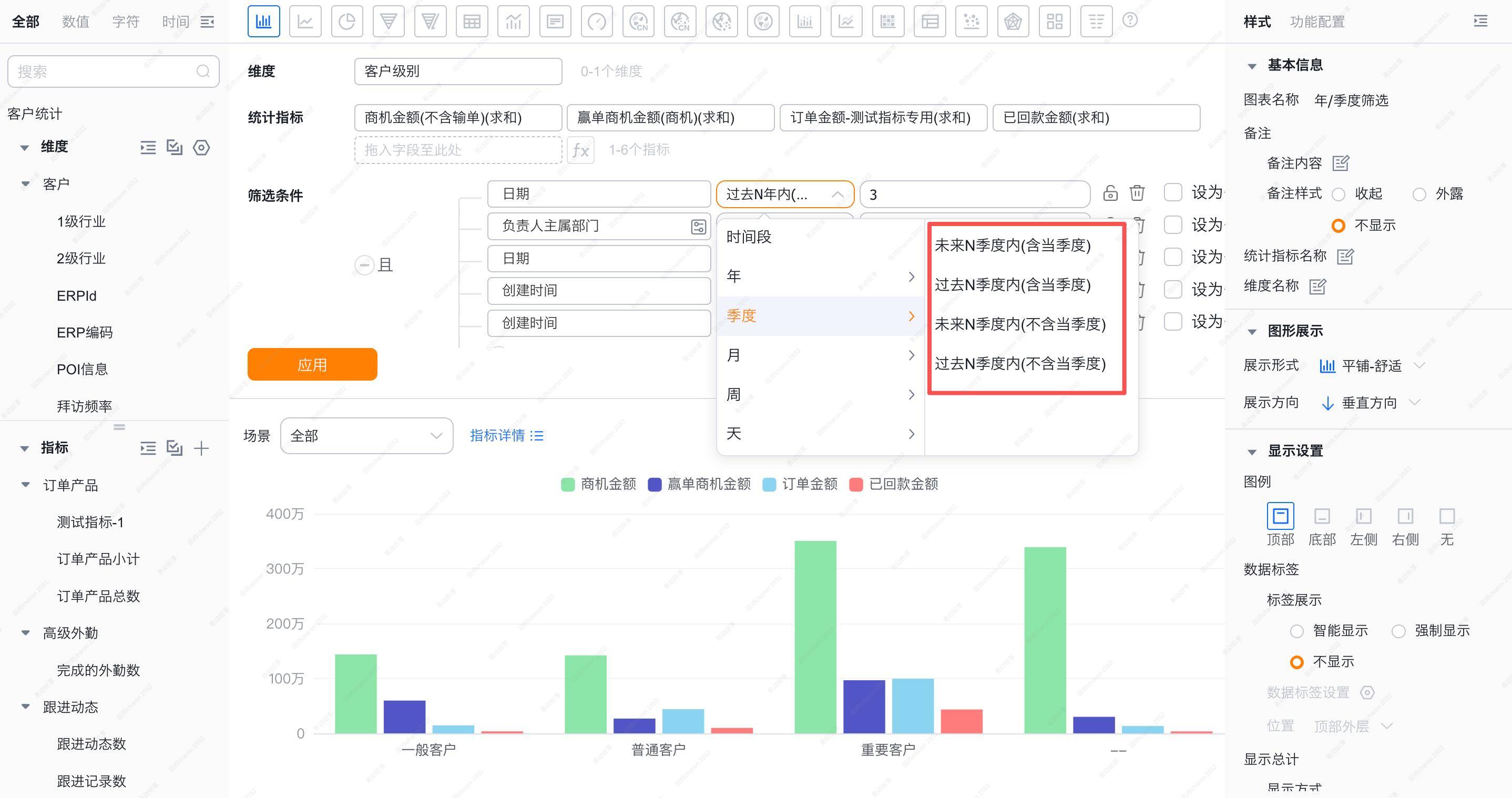Click the plus icon to add 指标
Viewport: 1512px width, 798px height.
pyautogui.click(x=201, y=449)
